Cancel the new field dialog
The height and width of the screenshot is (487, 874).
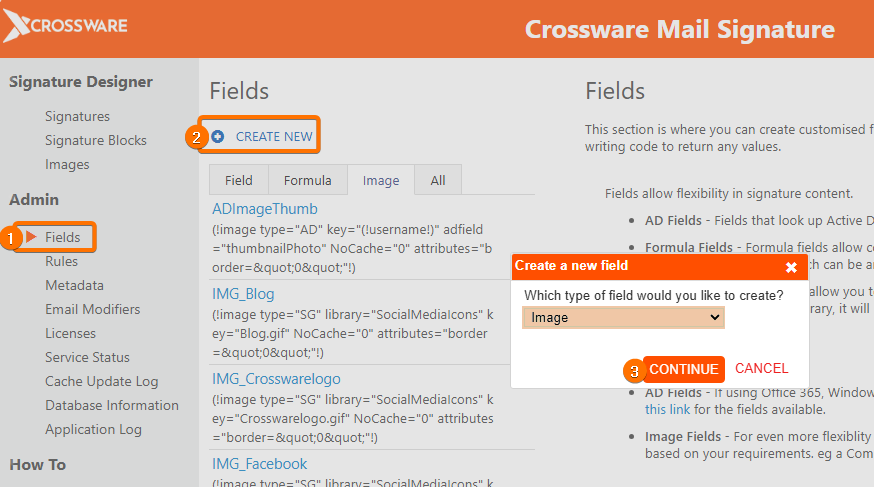coord(761,369)
